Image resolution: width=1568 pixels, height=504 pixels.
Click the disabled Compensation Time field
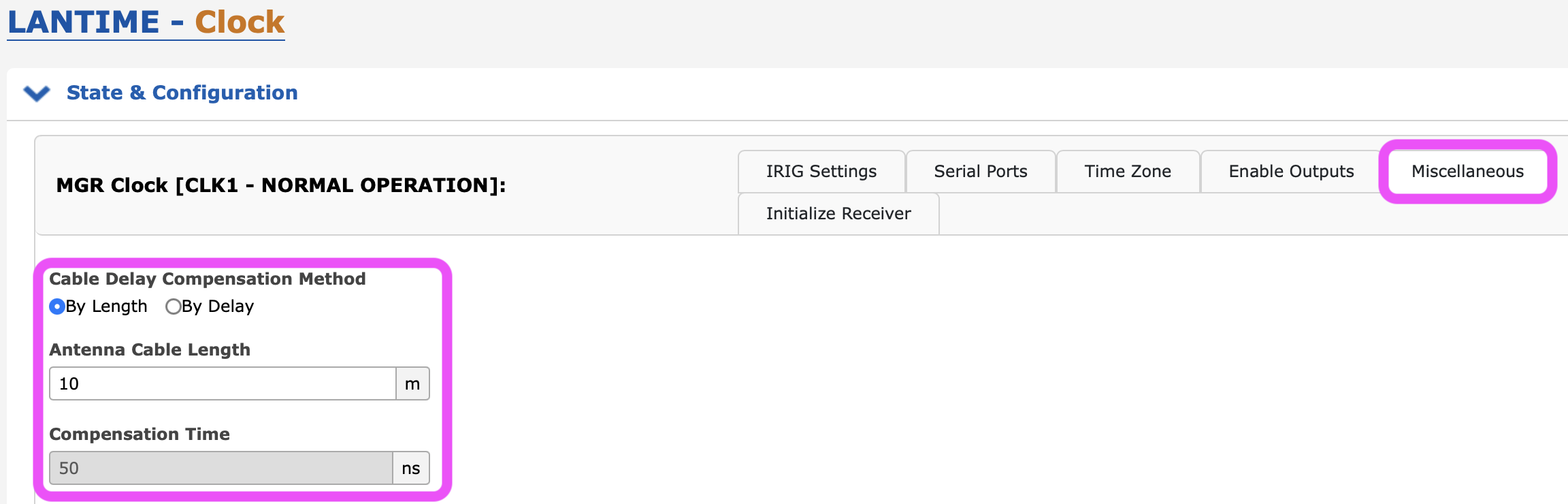[x=221, y=468]
